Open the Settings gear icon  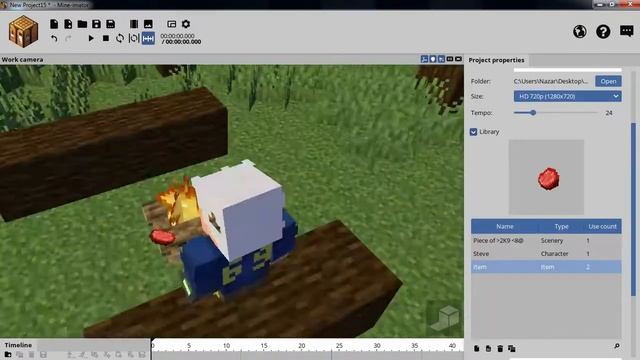(x=186, y=24)
